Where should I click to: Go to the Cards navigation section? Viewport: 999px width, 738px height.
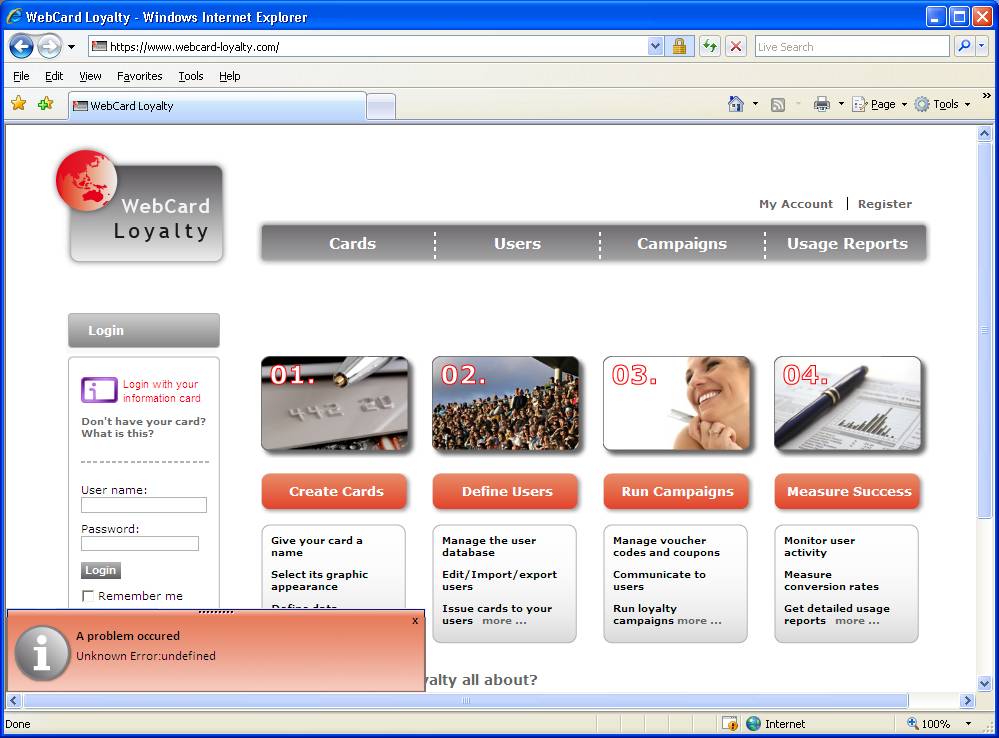click(x=352, y=243)
